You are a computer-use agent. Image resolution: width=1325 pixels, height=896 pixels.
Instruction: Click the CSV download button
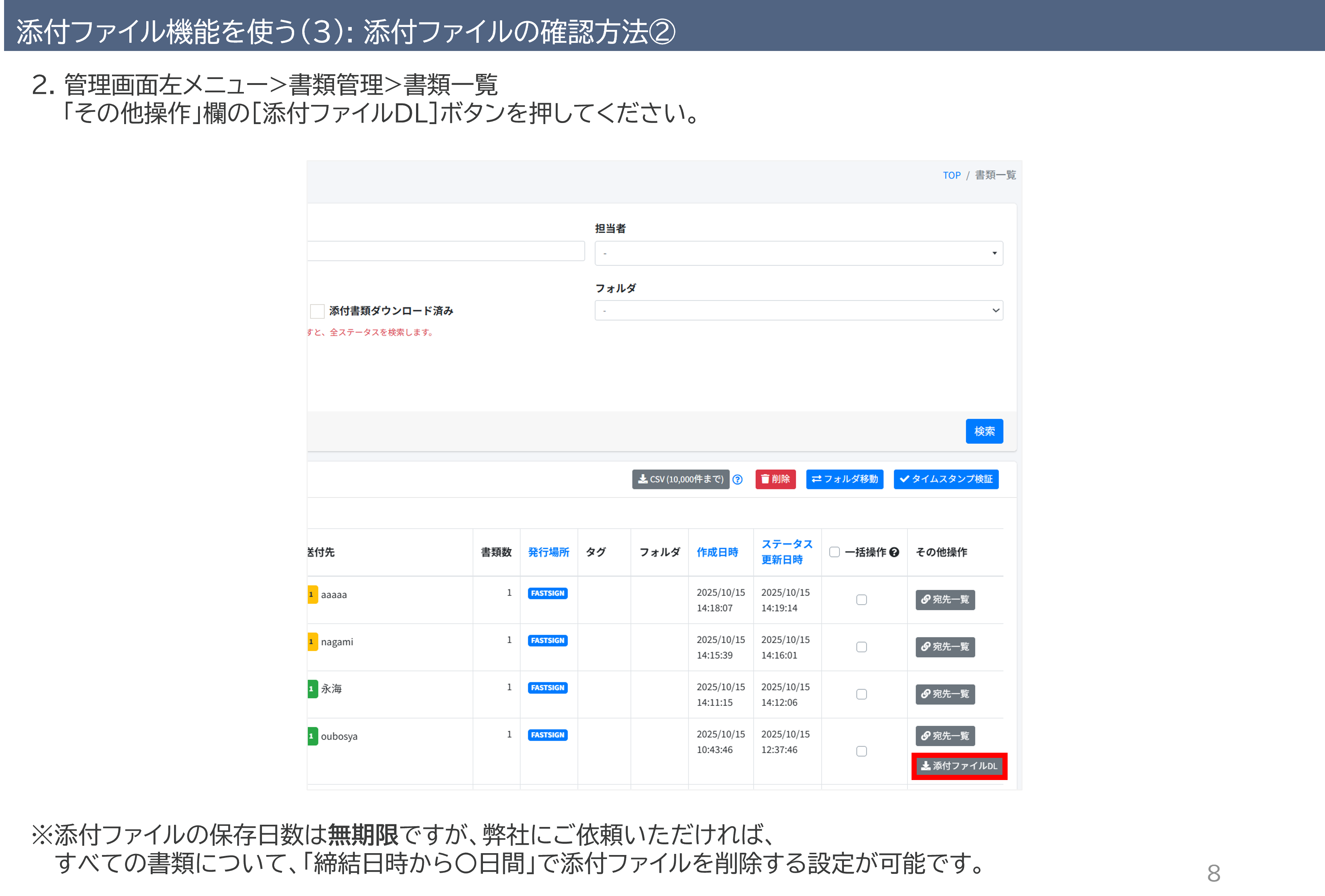680,479
